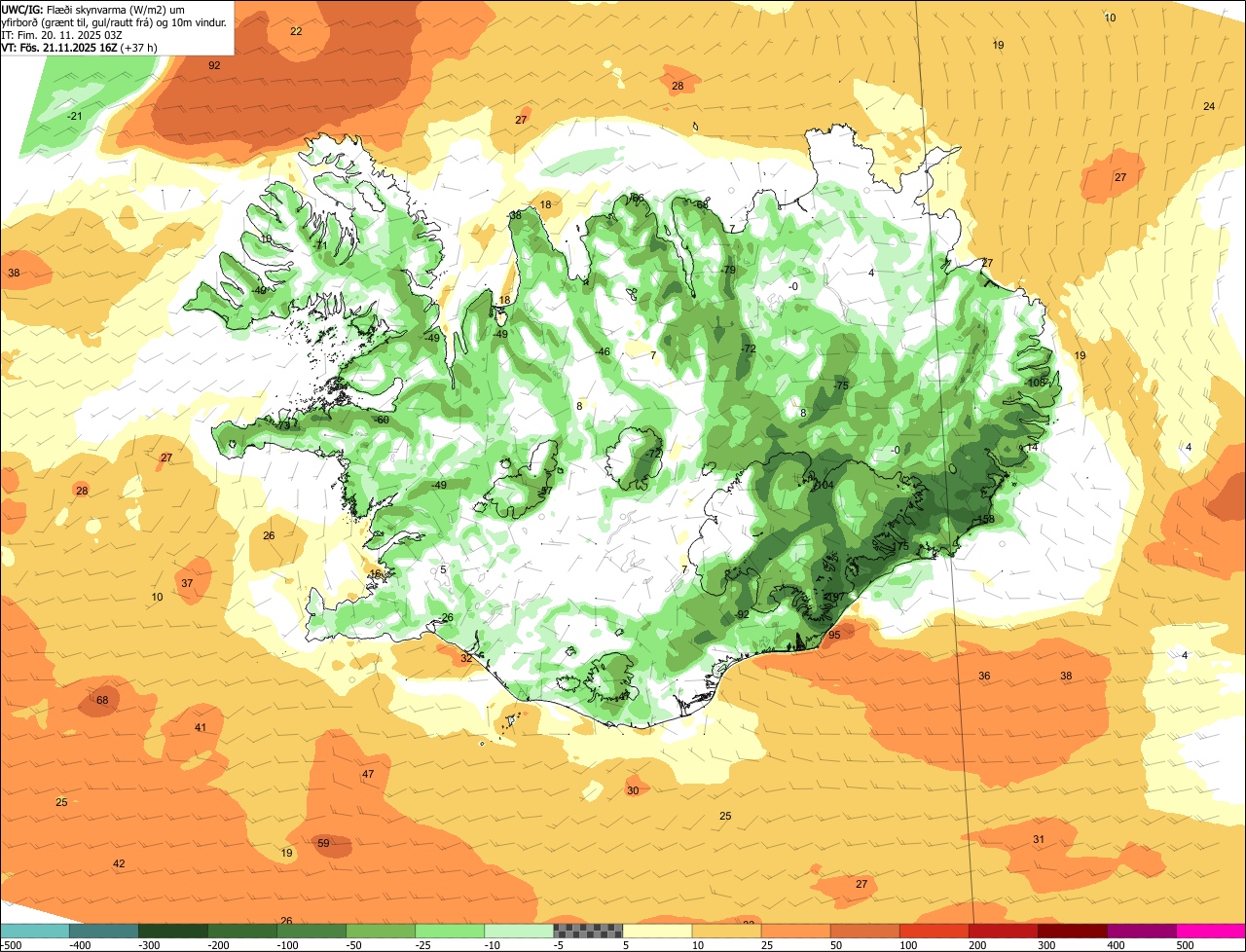Pick the 500 magenta legend swatch
The width and height of the screenshot is (1246, 952).
pyautogui.click(x=1211, y=931)
